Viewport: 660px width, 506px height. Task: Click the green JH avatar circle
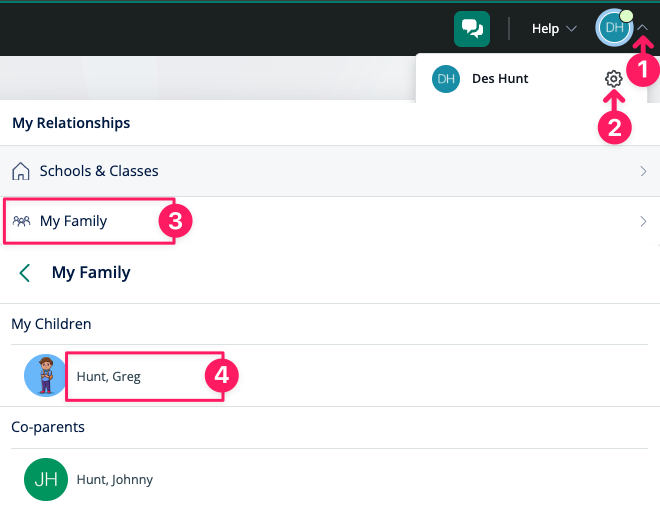click(x=46, y=479)
